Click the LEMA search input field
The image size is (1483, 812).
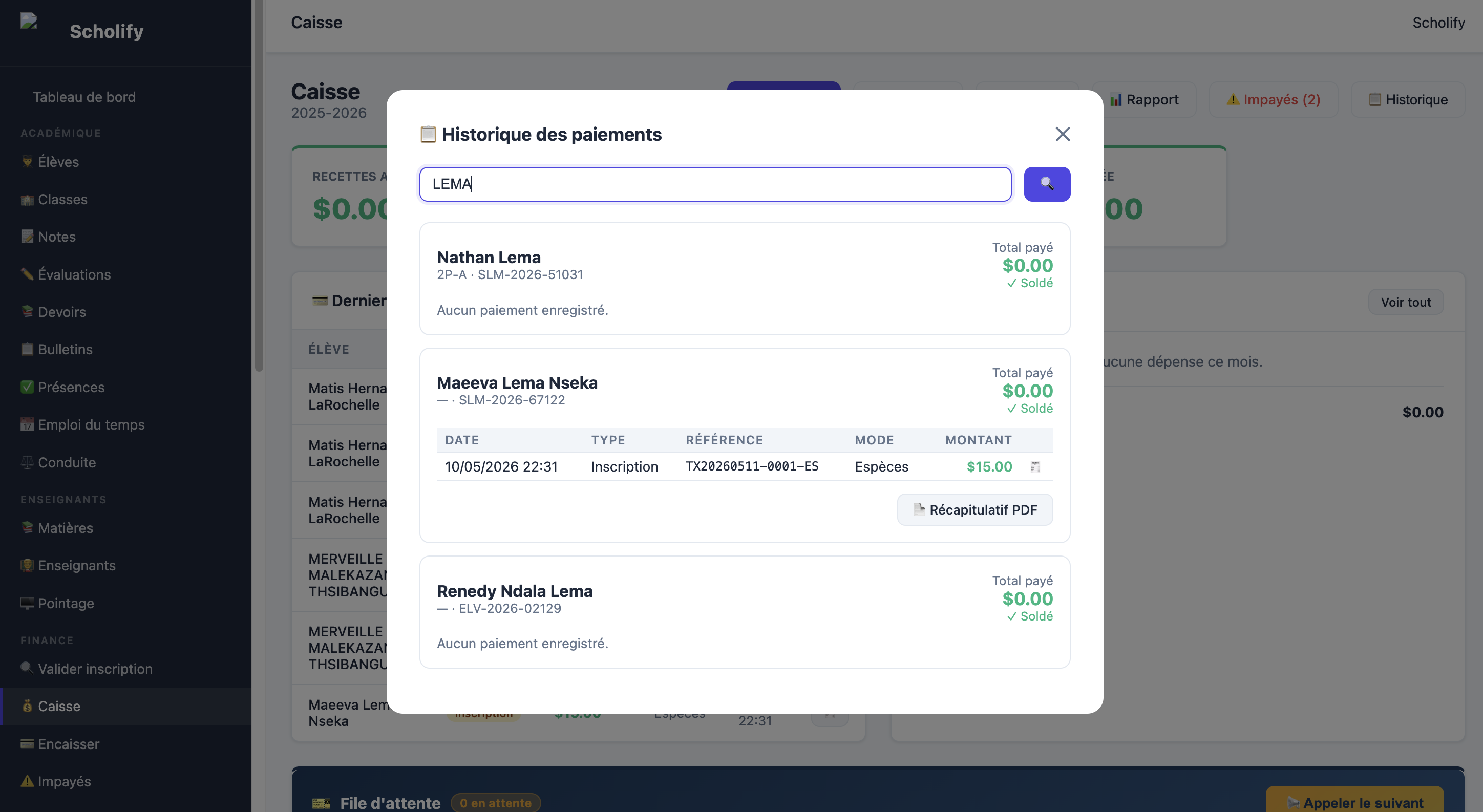pos(715,184)
